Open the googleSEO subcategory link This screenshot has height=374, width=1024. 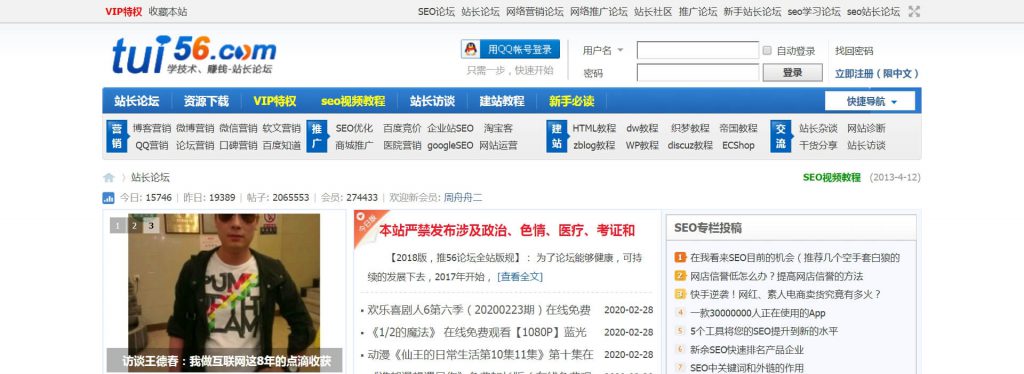[x=451, y=146]
